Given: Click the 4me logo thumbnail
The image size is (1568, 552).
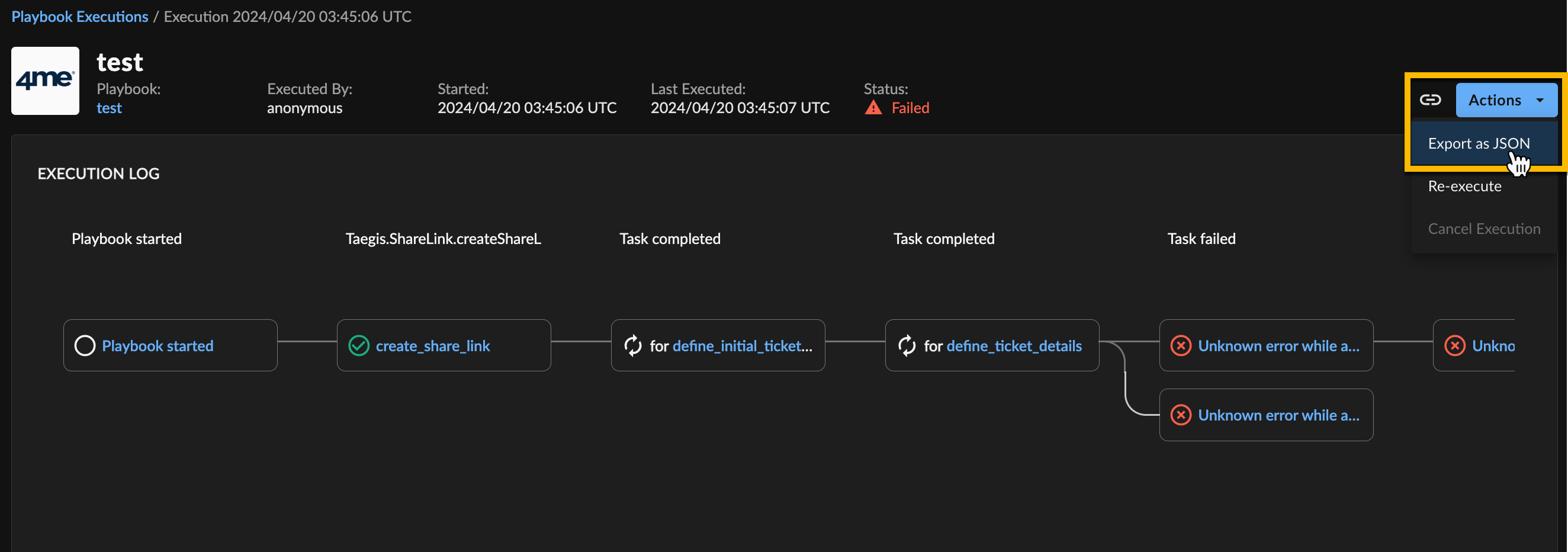Looking at the screenshot, I should tap(45, 81).
